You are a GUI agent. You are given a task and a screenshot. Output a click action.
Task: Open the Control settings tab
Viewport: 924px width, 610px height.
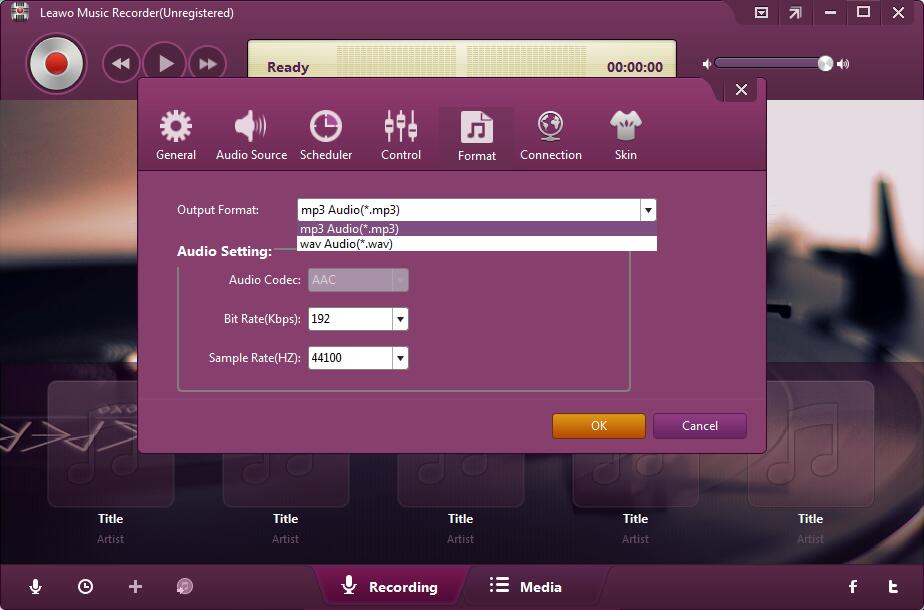coord(401,136)
